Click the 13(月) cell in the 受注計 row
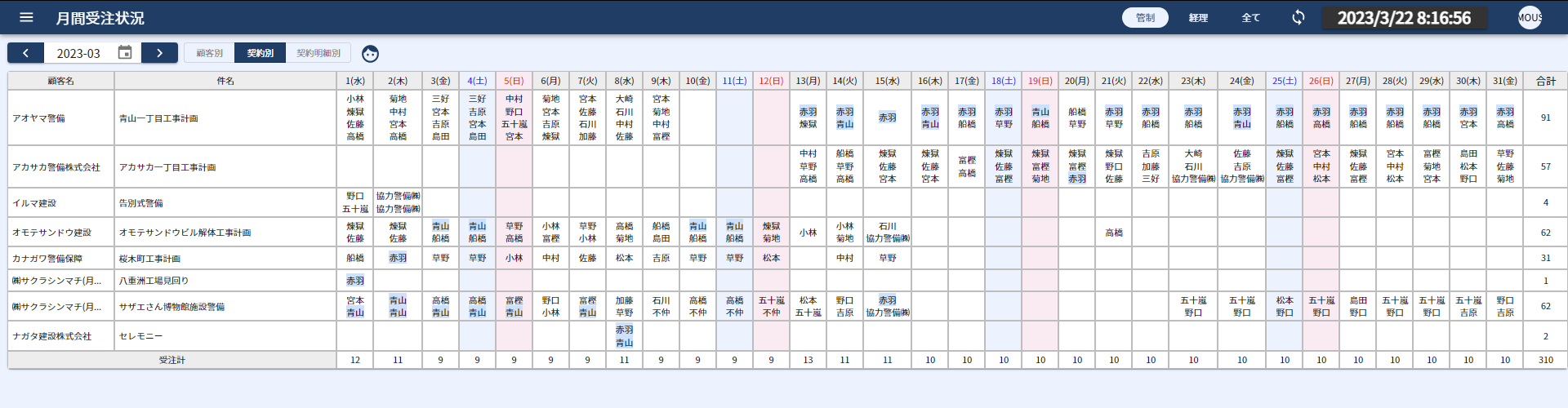 (x=808, y=360)
